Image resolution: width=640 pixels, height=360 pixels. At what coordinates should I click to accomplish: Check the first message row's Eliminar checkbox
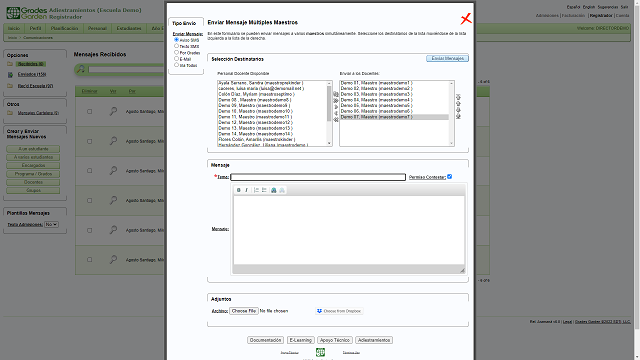coord(89,111)
